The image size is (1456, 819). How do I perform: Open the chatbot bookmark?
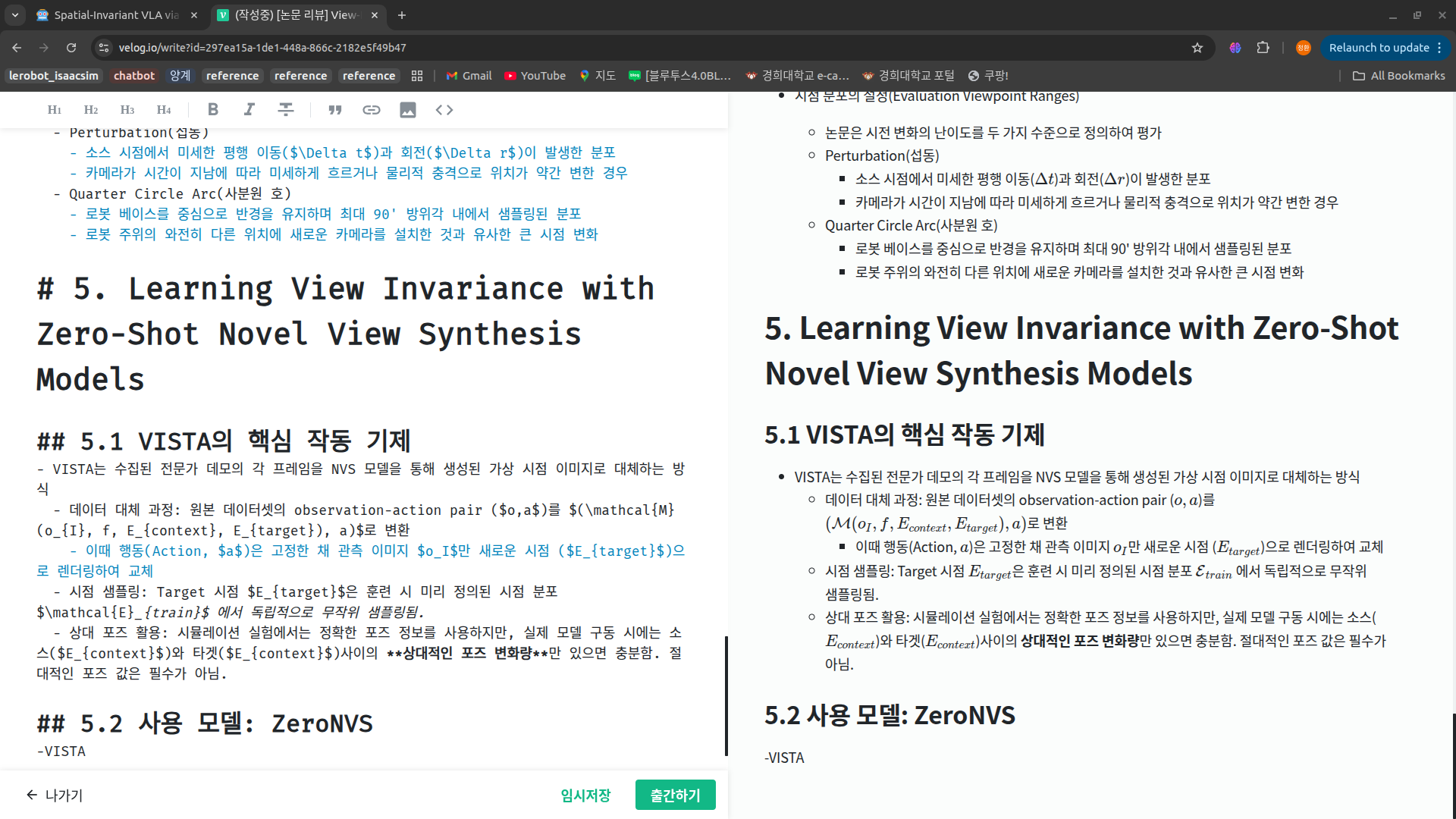[x=134, y=76]
